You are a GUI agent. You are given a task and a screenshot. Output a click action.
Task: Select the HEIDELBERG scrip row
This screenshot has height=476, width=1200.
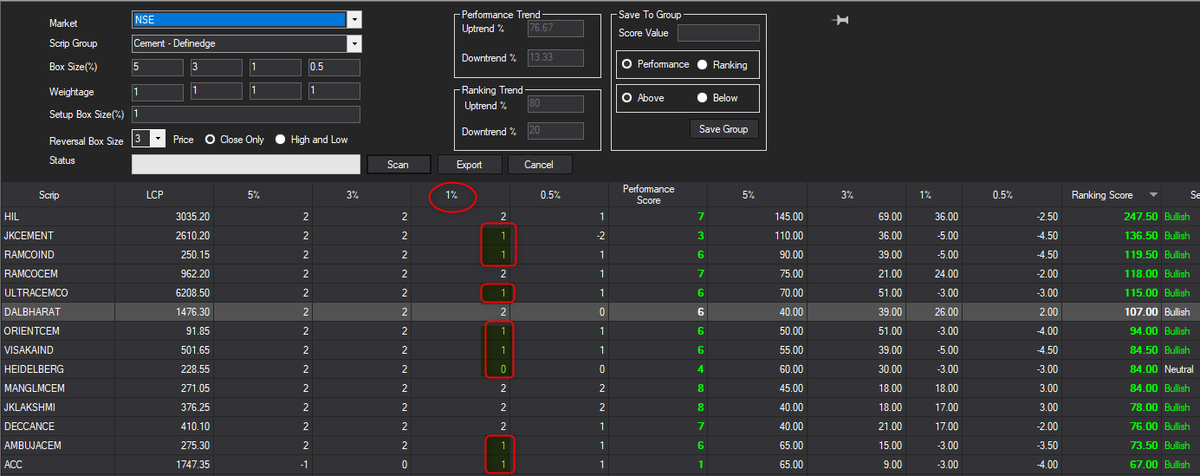[600, 369]
